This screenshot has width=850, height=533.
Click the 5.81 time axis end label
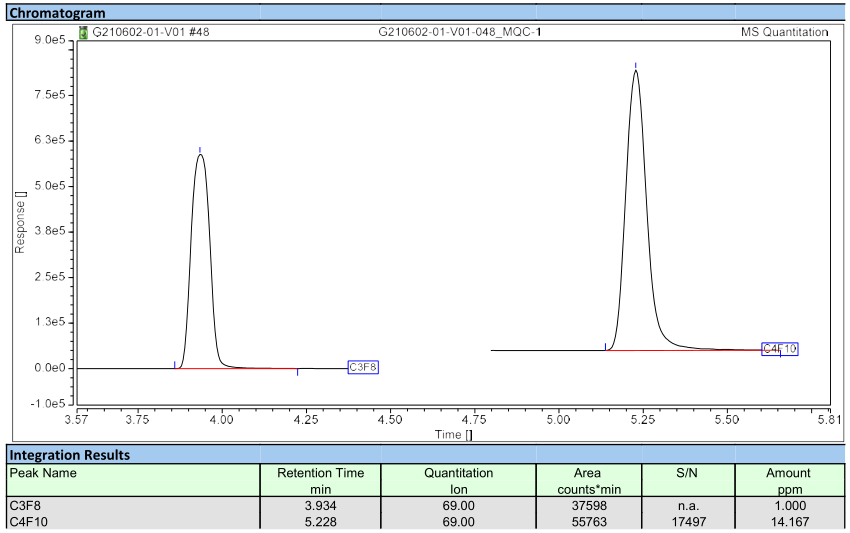pyautogui.click(x=830, y=420)
